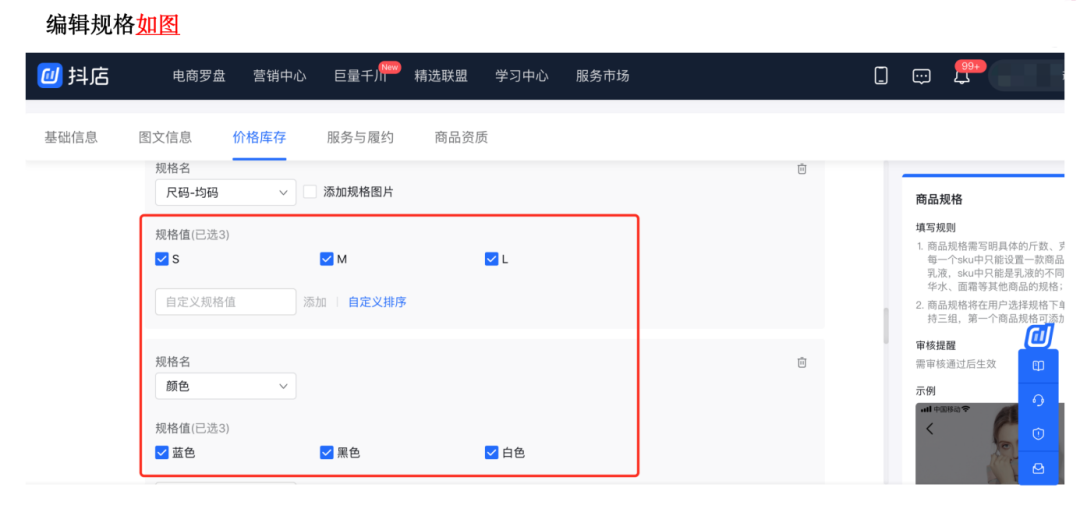Open the notification bell with 99+ badge
This screenshot has width=1080, height=523.
click(x=962, y=76)
